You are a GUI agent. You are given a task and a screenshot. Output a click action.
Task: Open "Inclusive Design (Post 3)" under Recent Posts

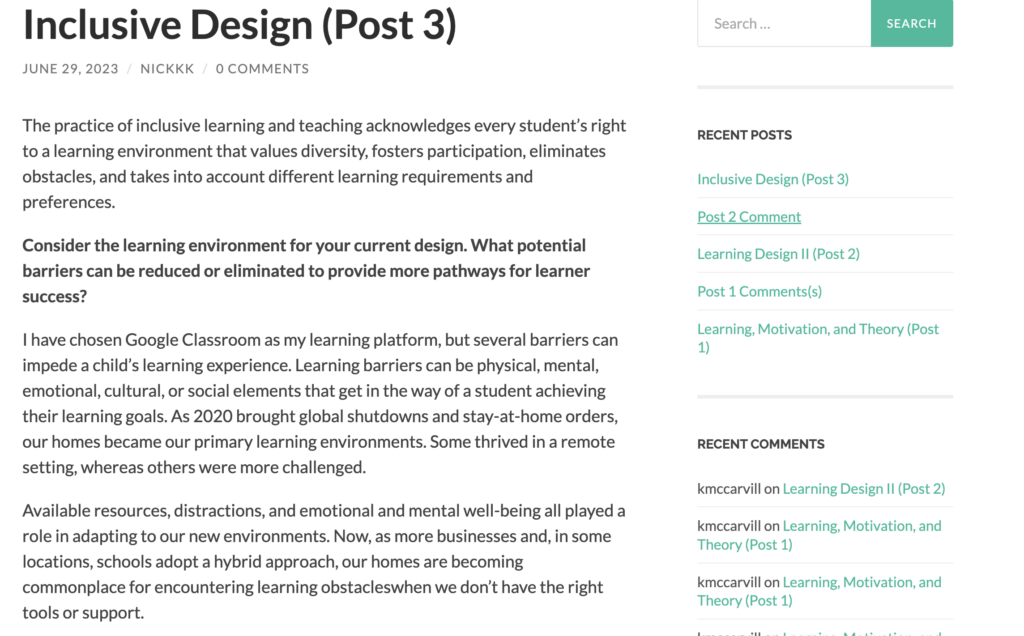pos(772,179)
